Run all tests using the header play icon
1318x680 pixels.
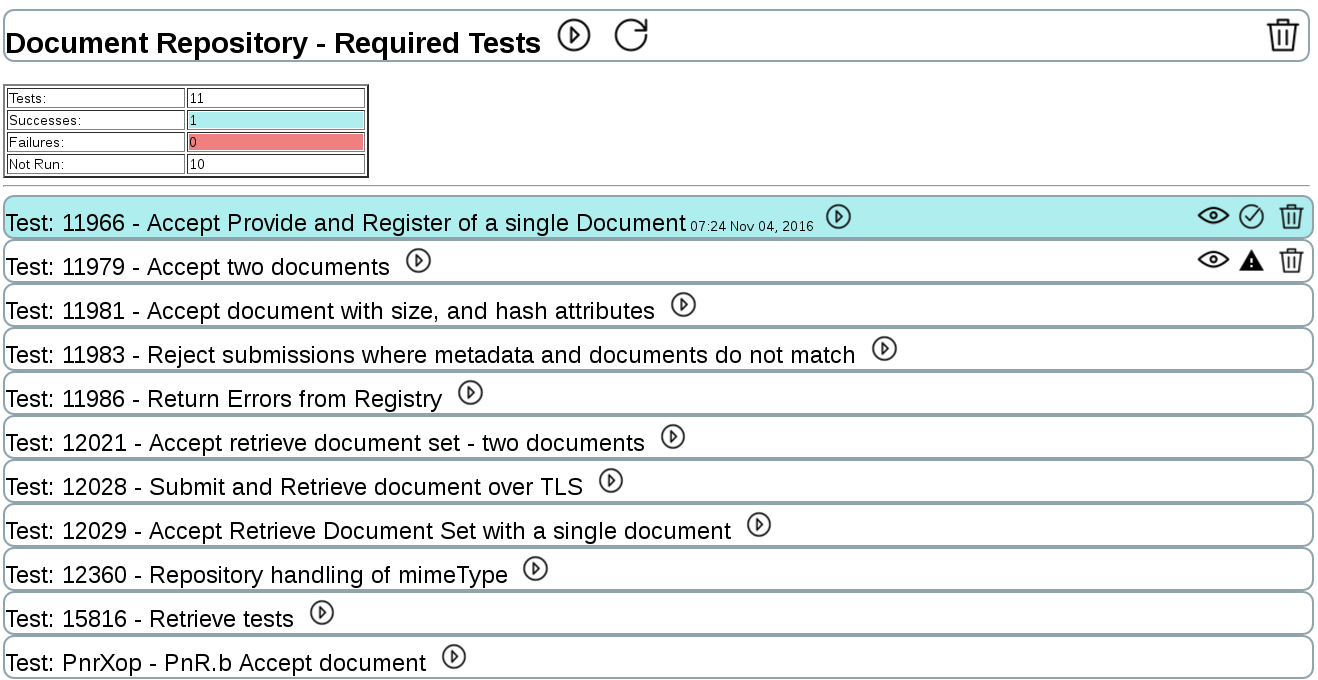tap(574, 35)
